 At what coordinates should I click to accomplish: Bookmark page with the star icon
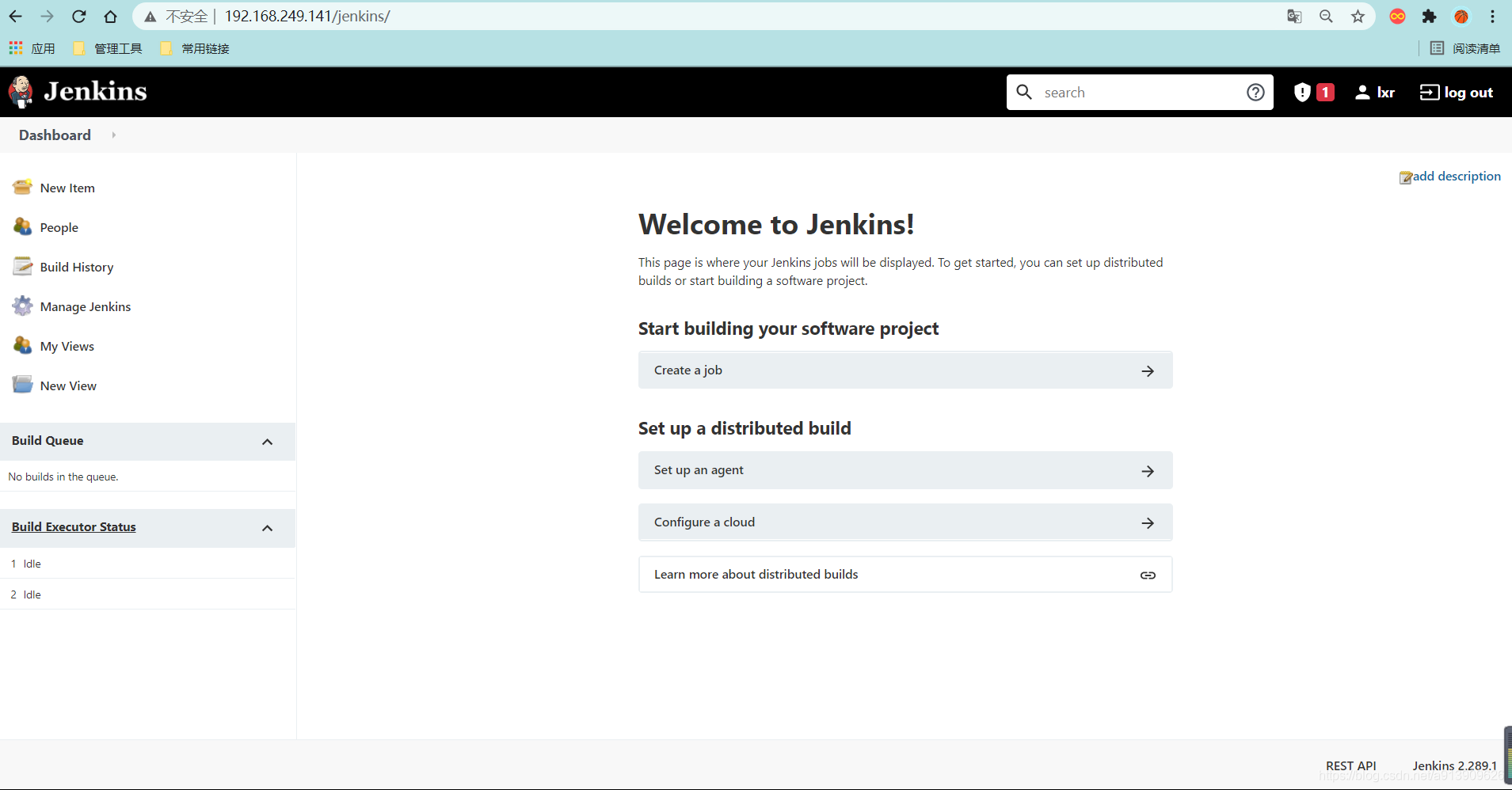(1358, 16)
